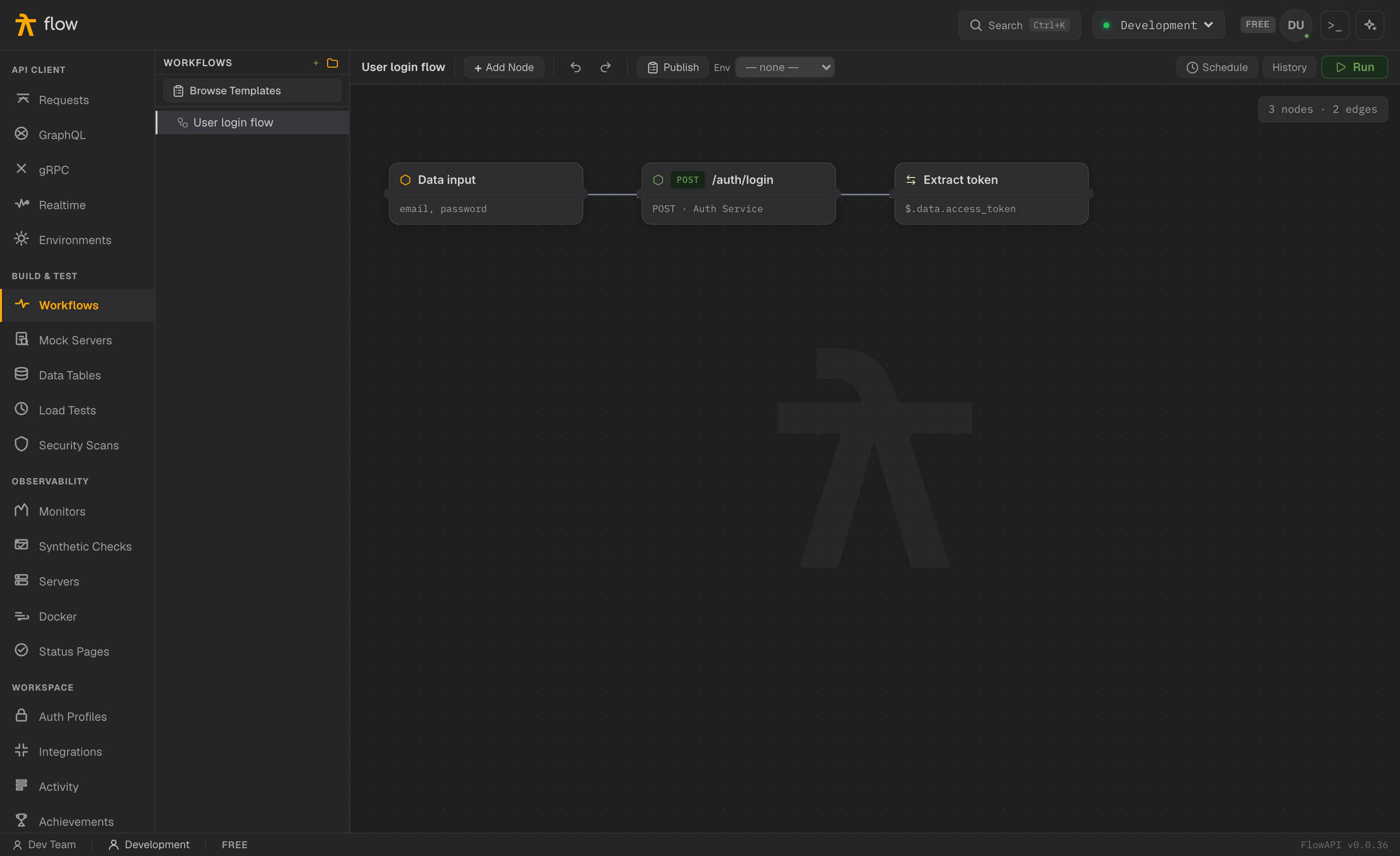Image resolution: width=1400 pixels, height=856 pixels.
Task: Click Dev Team in status bar
Action: click(44, 845)
